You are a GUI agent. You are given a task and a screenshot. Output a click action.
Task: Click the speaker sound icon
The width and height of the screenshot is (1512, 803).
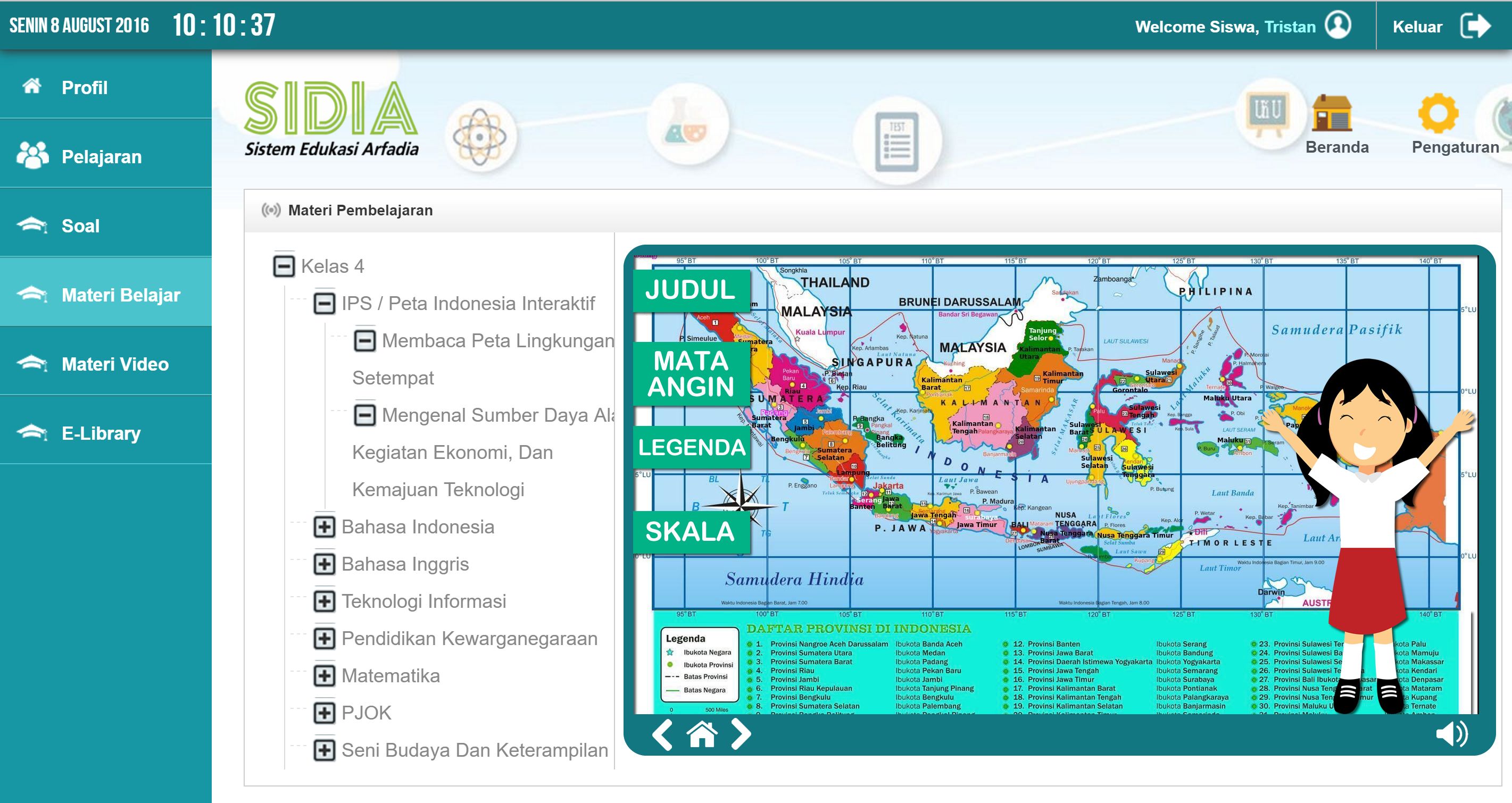tap(1451, 734)
